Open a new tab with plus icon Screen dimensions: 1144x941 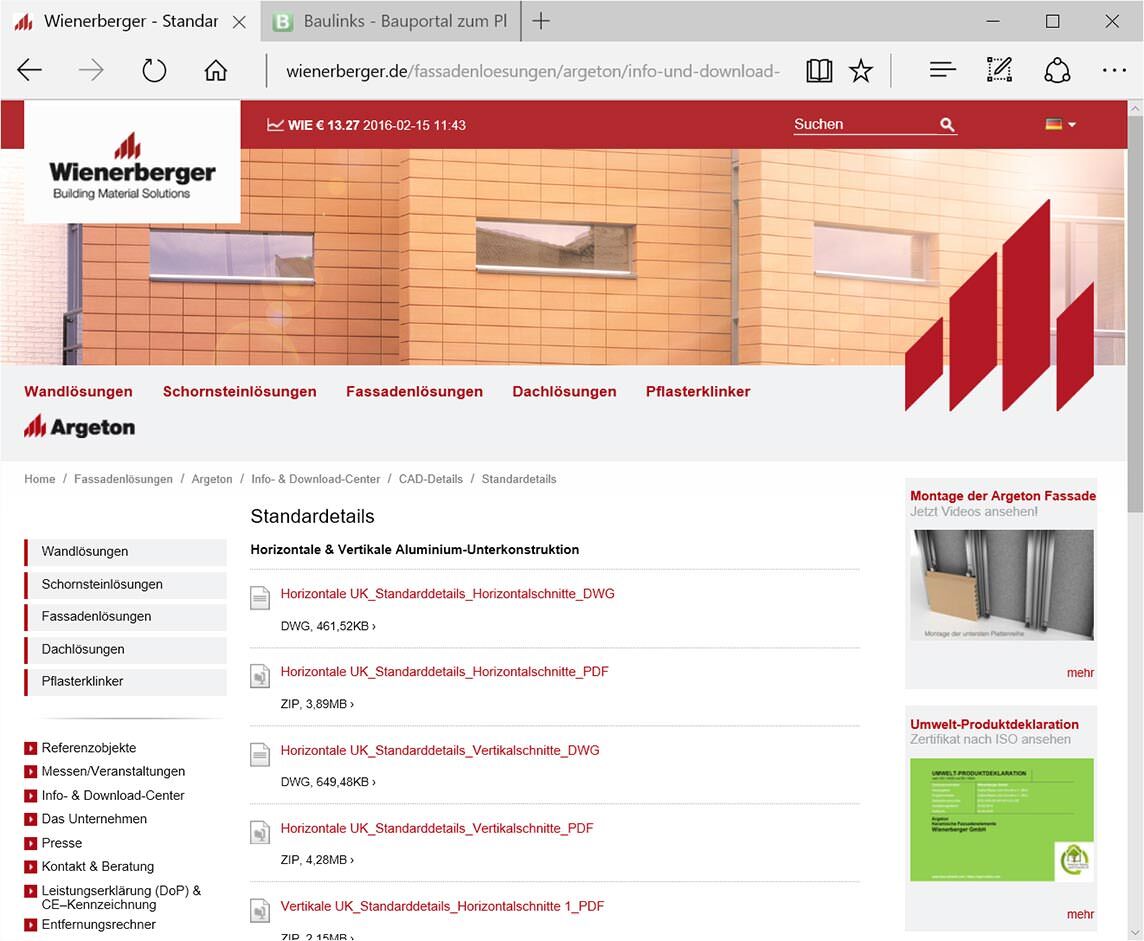pos(541,21)
